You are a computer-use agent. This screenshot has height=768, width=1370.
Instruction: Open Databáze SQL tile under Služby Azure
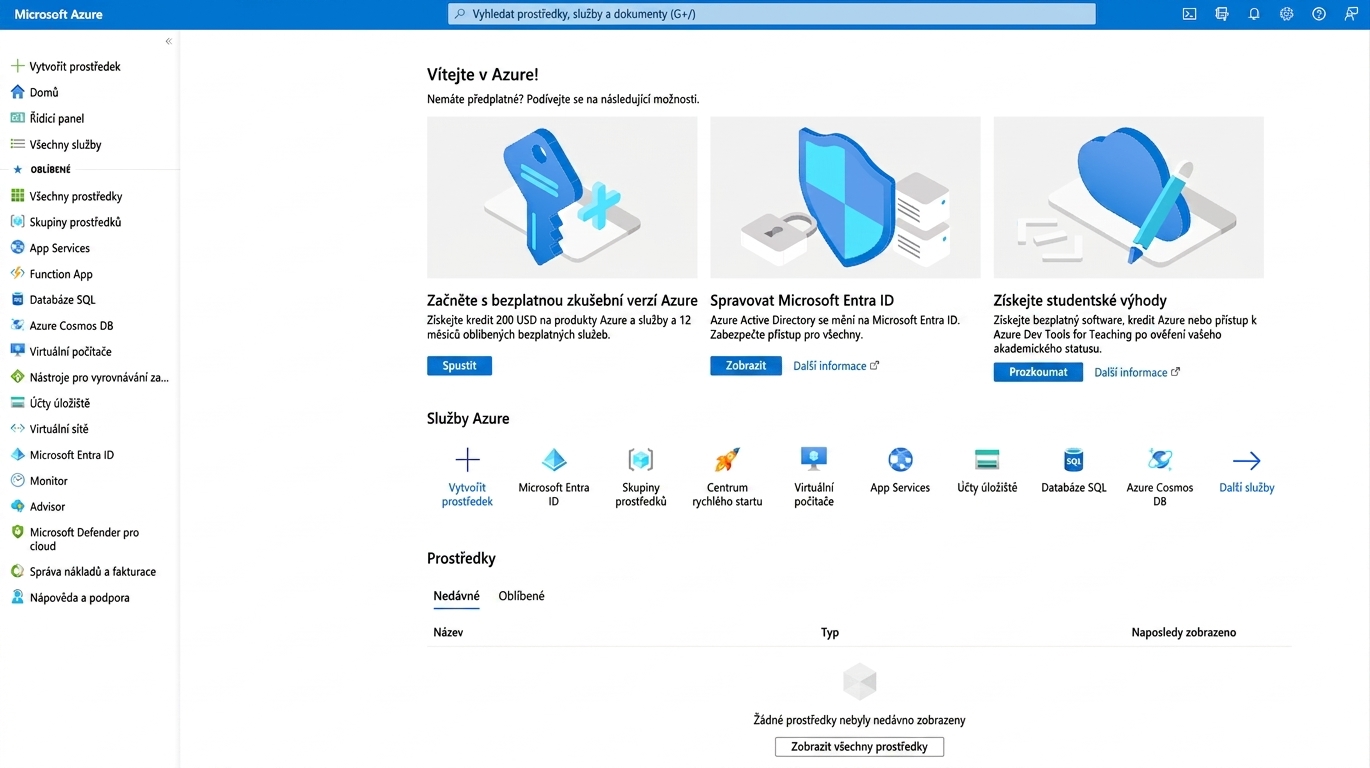click(x=1074, y=470)
